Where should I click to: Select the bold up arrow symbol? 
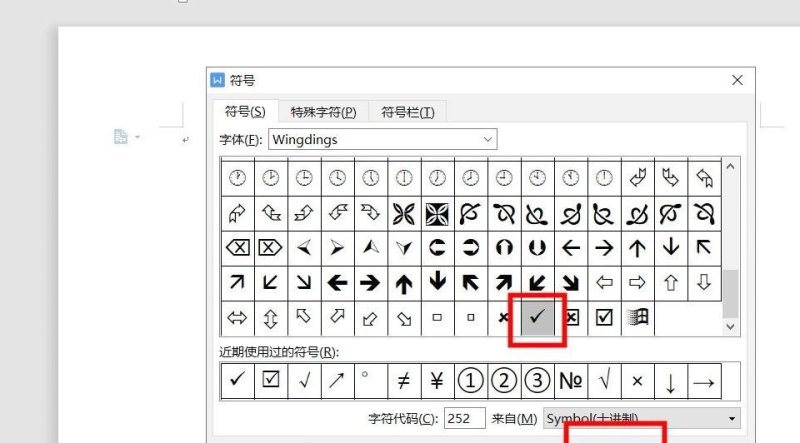pyautogui.click(x=404, y=282)
